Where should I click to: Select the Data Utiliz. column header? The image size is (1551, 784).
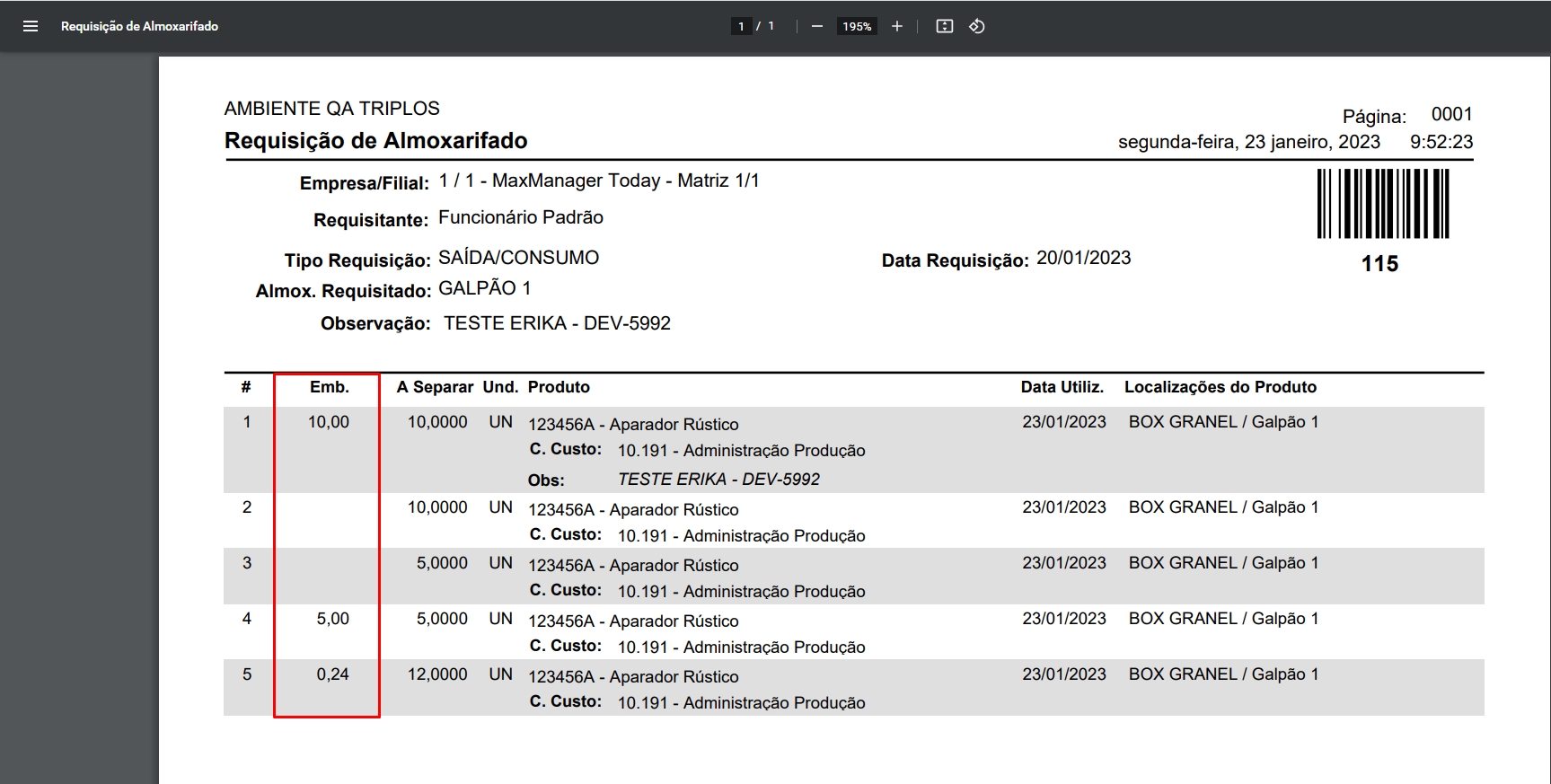coord(1062,387)
